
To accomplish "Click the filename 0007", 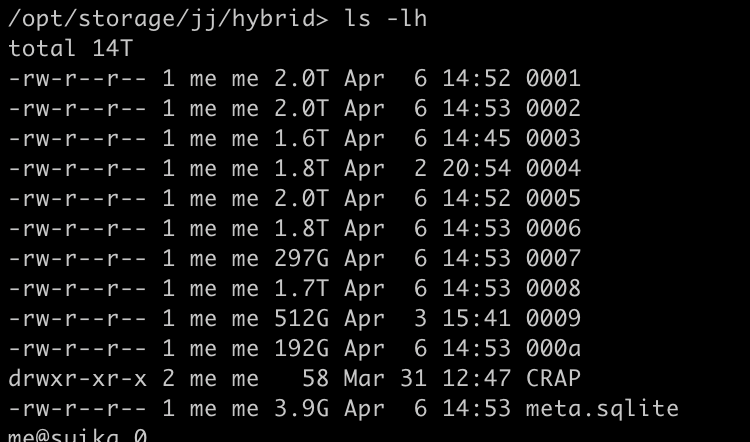I will point(553,258).
